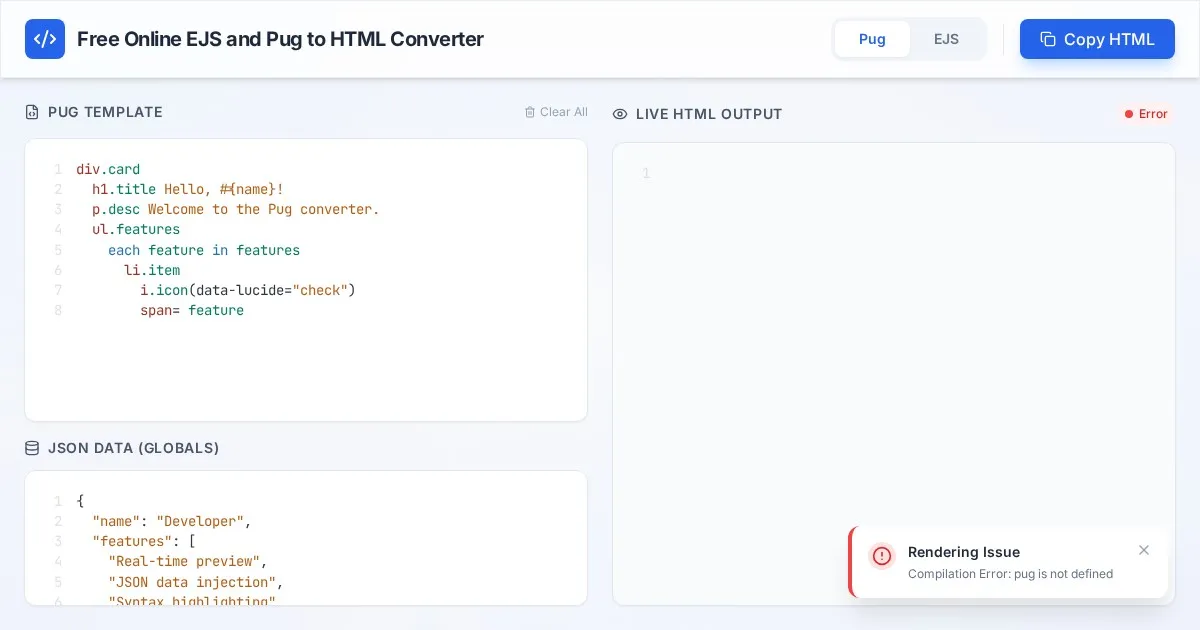Click the trash icon beside Clear All
The width and height of the screenshot is (1200, 630).
[530, 112]
